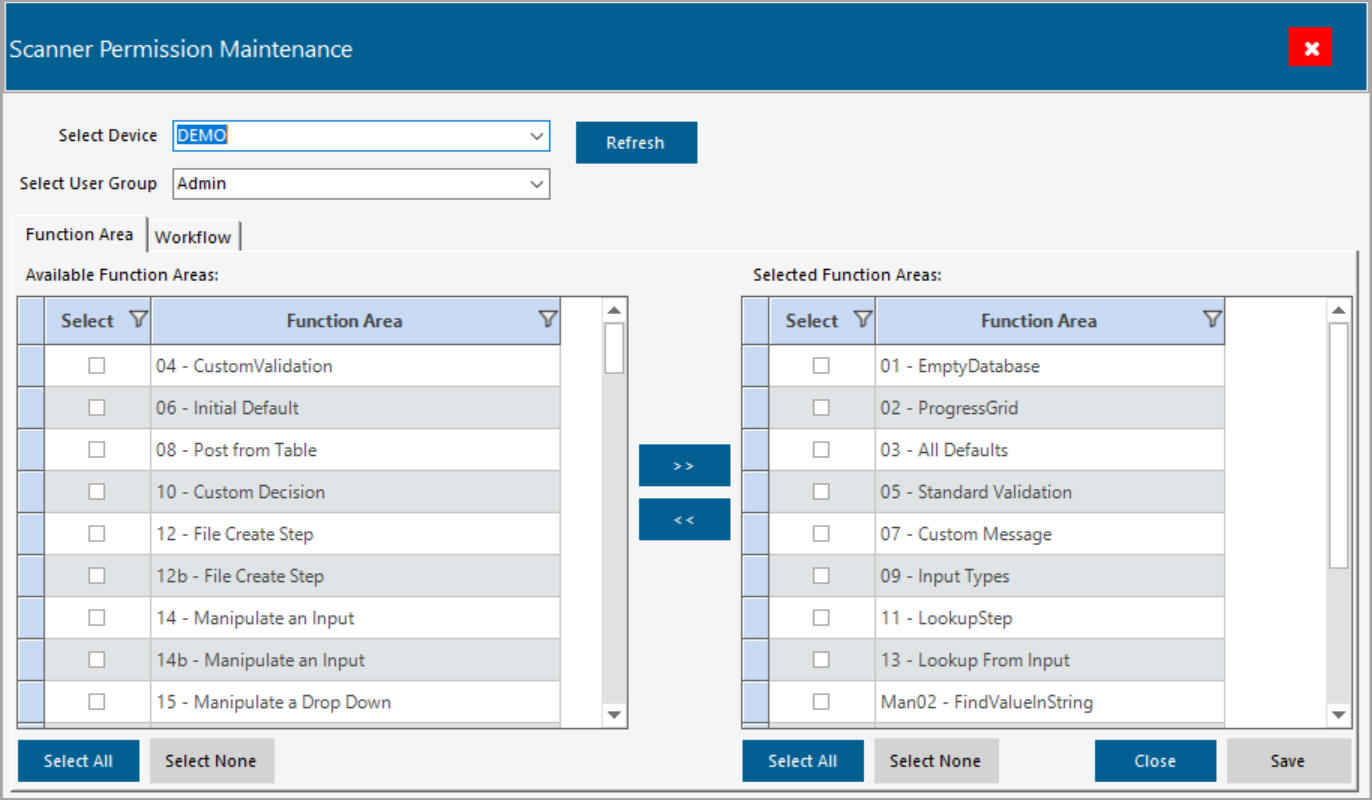Move checked areas right with >> button
This screenshot has width=1372, height=800.
(x=684, y=465)
